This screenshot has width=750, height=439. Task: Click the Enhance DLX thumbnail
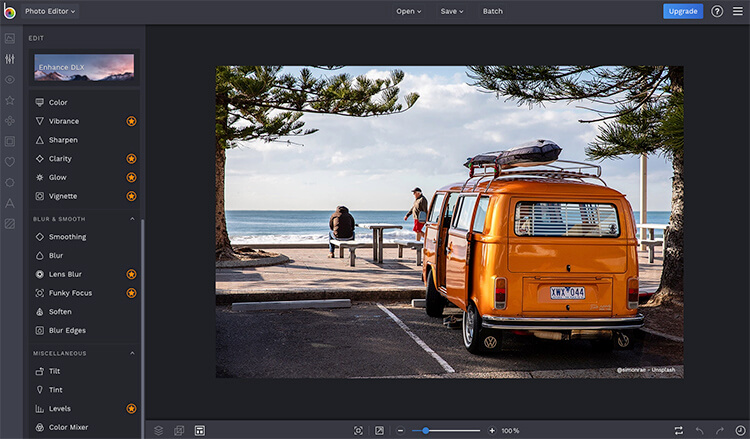click(84, 67)
